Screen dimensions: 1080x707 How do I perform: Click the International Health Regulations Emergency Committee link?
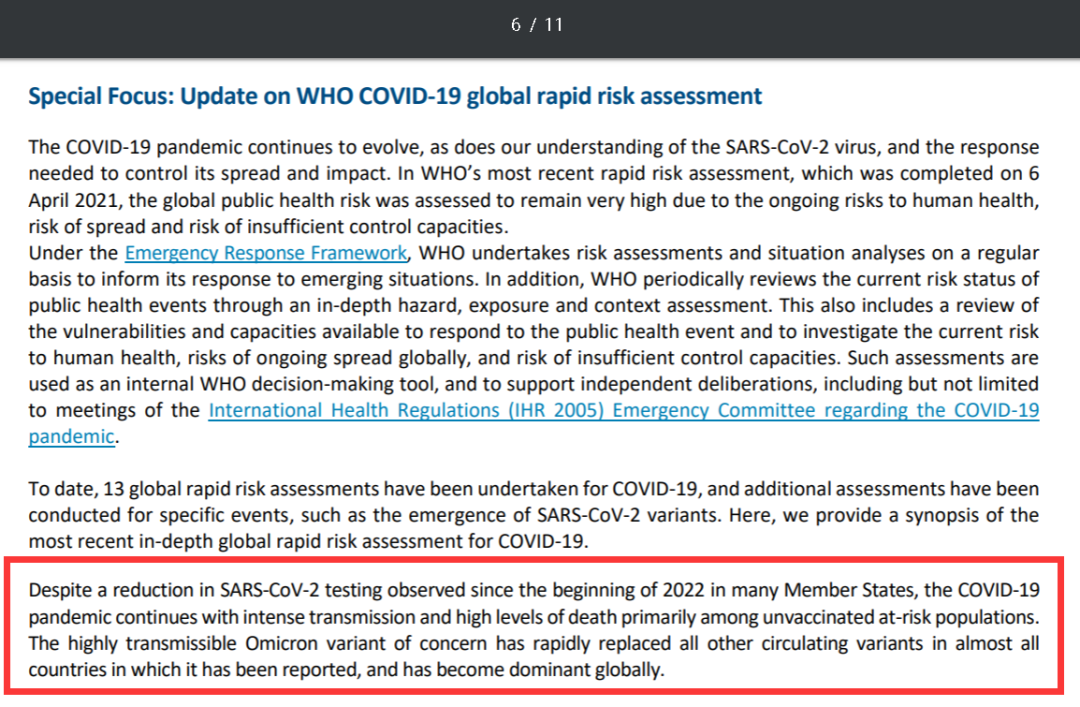(x=623, y=410)
